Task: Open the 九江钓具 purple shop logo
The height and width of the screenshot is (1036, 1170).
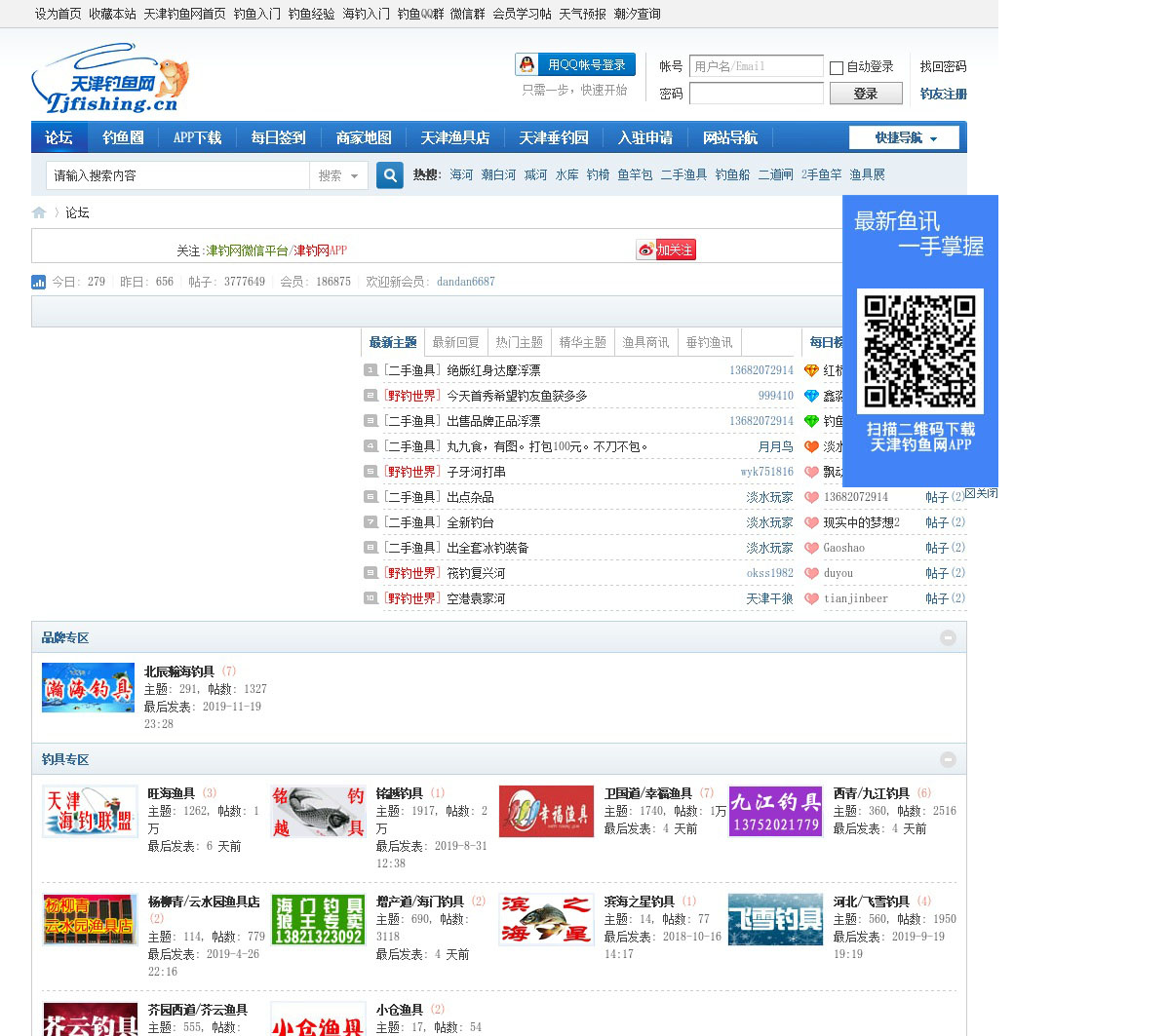Action: pyautogui.click(x=775, y=811)
